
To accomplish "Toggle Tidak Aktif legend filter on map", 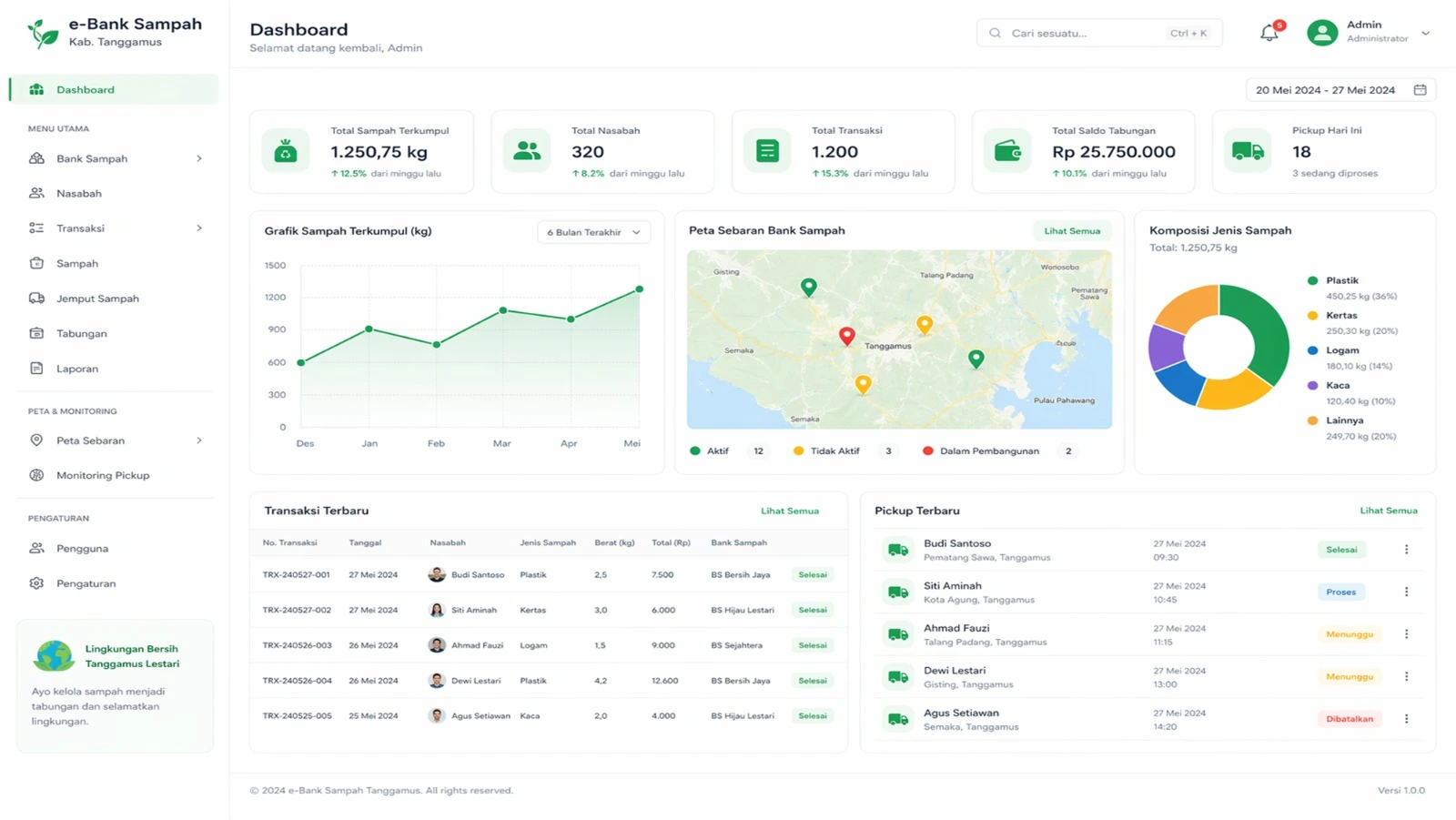I will [x=826, y=450].
